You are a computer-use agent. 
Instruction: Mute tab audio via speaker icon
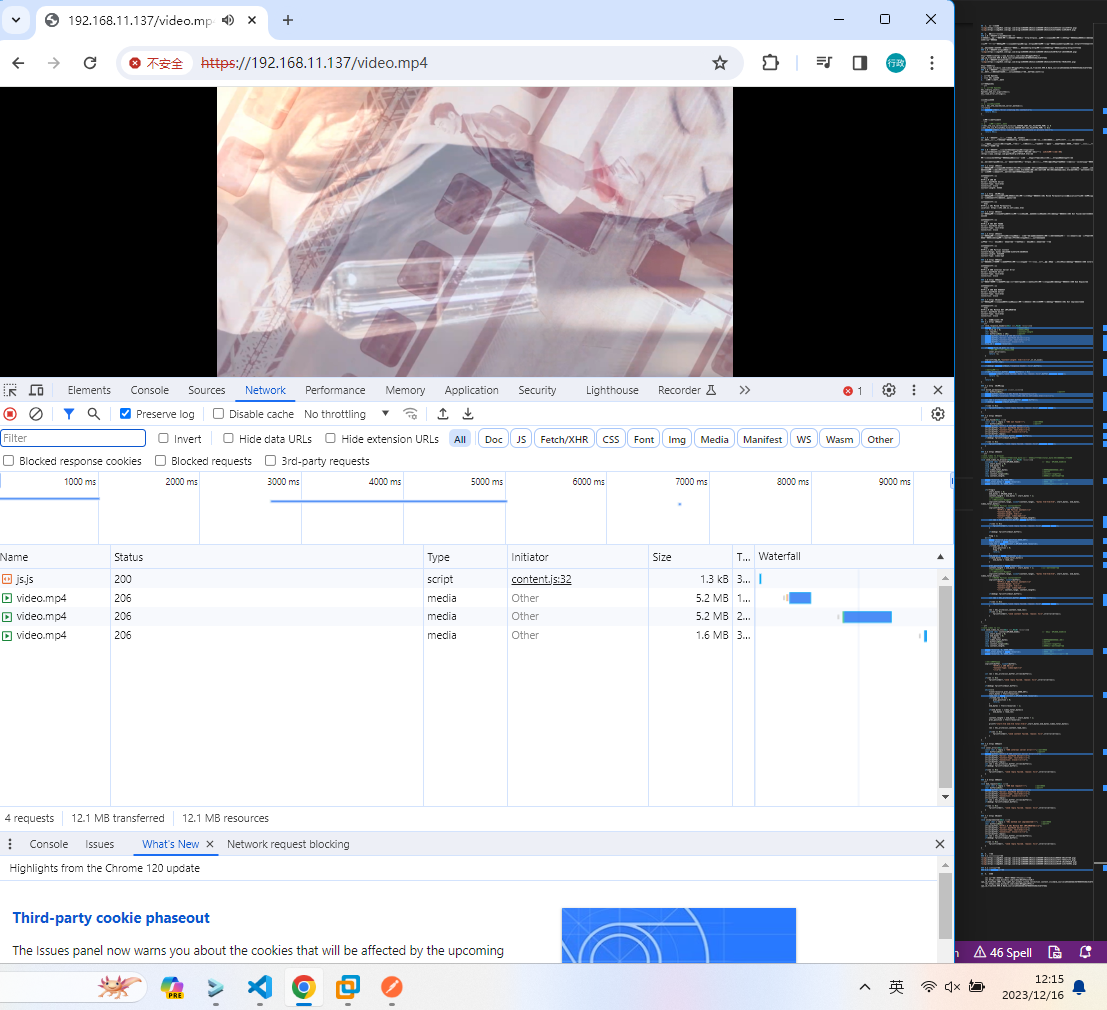(x=227, y=20)
